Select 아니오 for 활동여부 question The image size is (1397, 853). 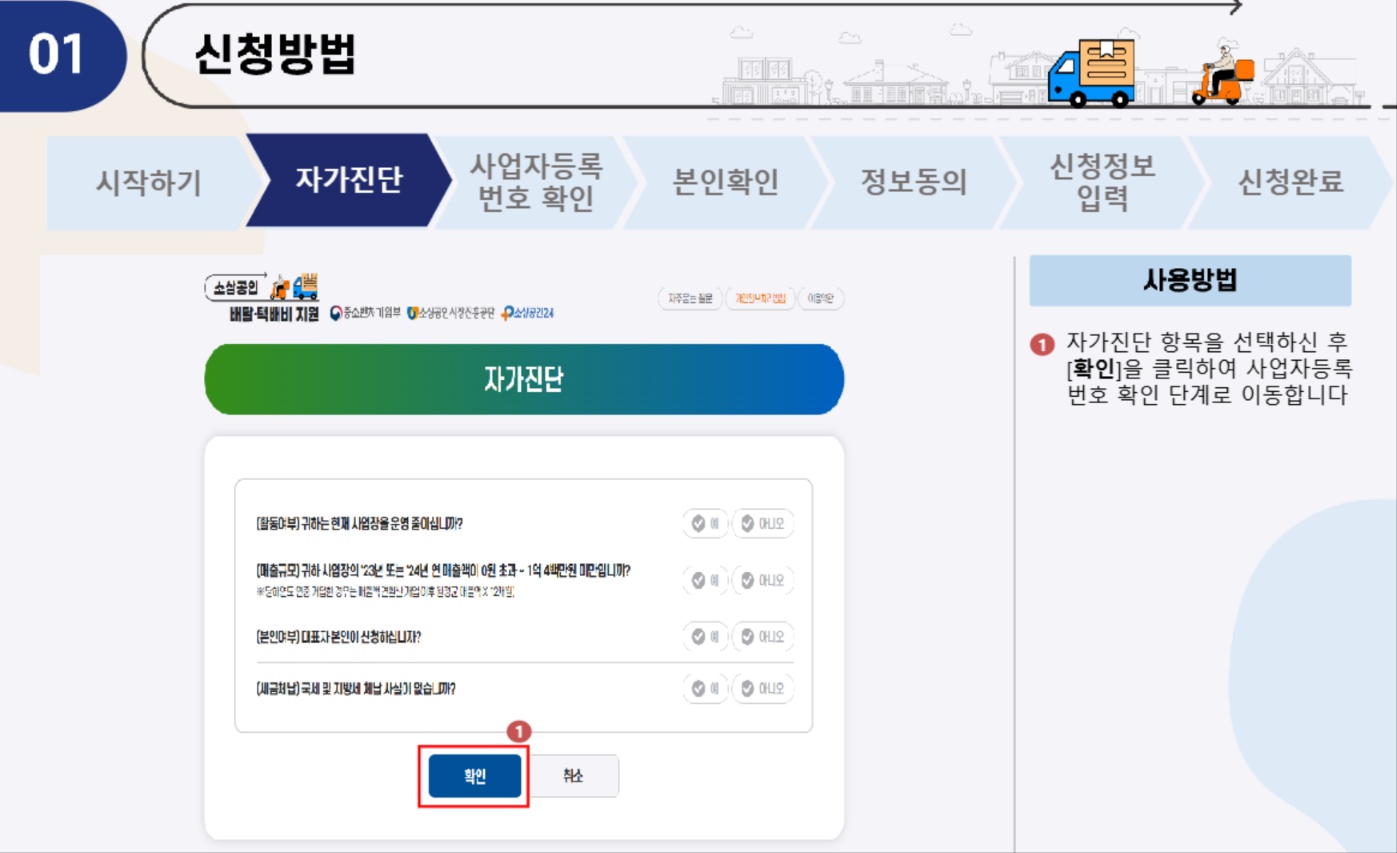point(764,524)
